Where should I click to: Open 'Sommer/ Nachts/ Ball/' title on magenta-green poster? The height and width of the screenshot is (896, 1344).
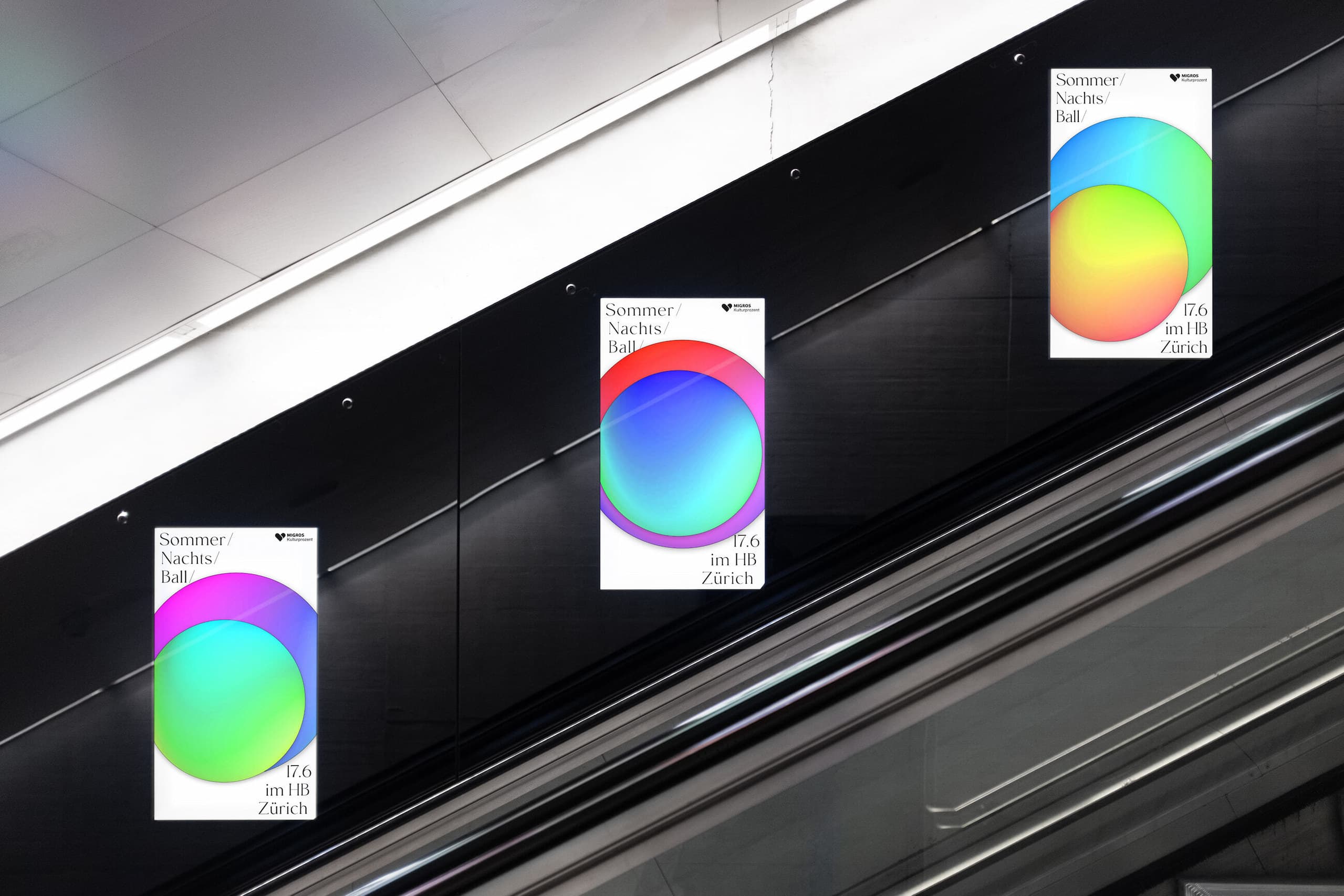(195, 558)
